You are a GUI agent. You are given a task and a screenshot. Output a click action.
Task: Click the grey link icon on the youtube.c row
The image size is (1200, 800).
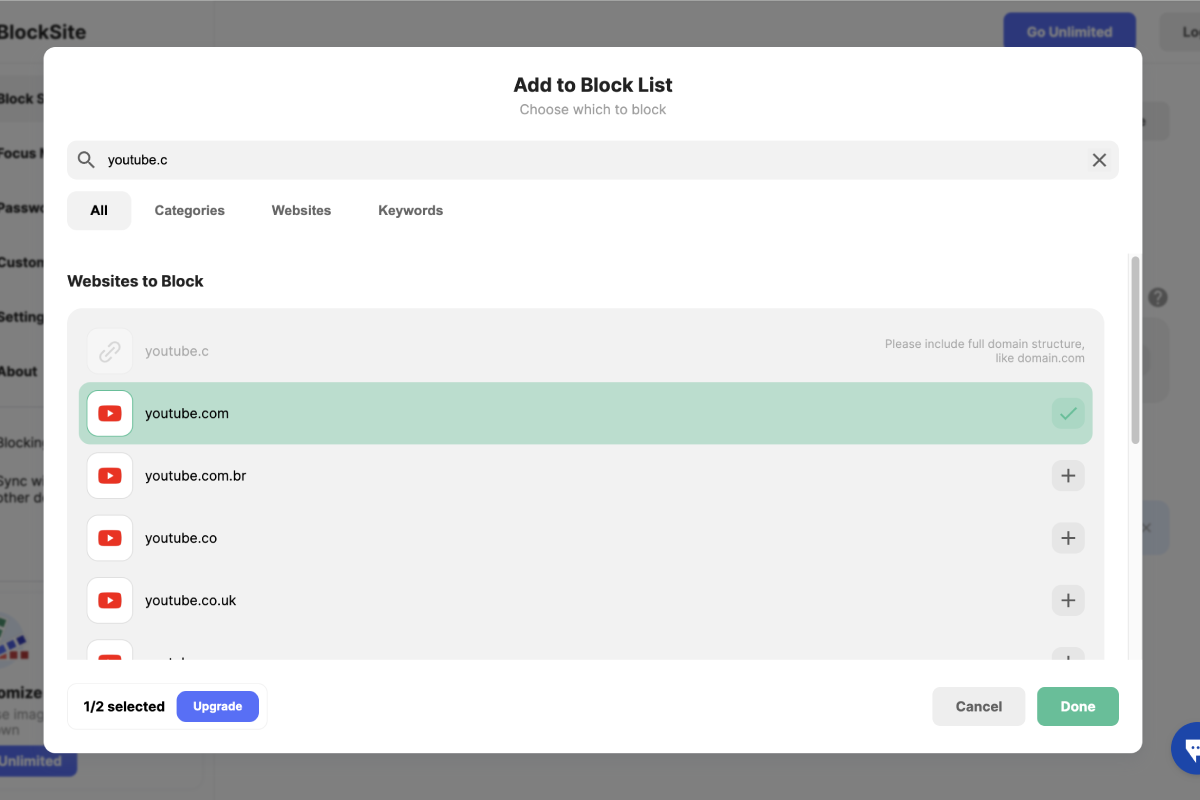(x=109, y=351)
